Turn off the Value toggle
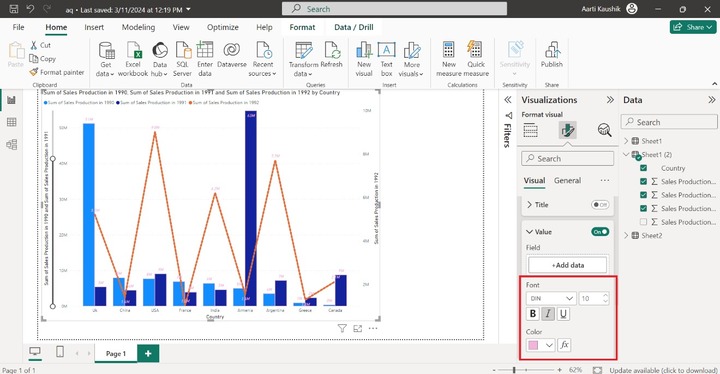Screen dimensions: 720x374 tap(600, 232)
